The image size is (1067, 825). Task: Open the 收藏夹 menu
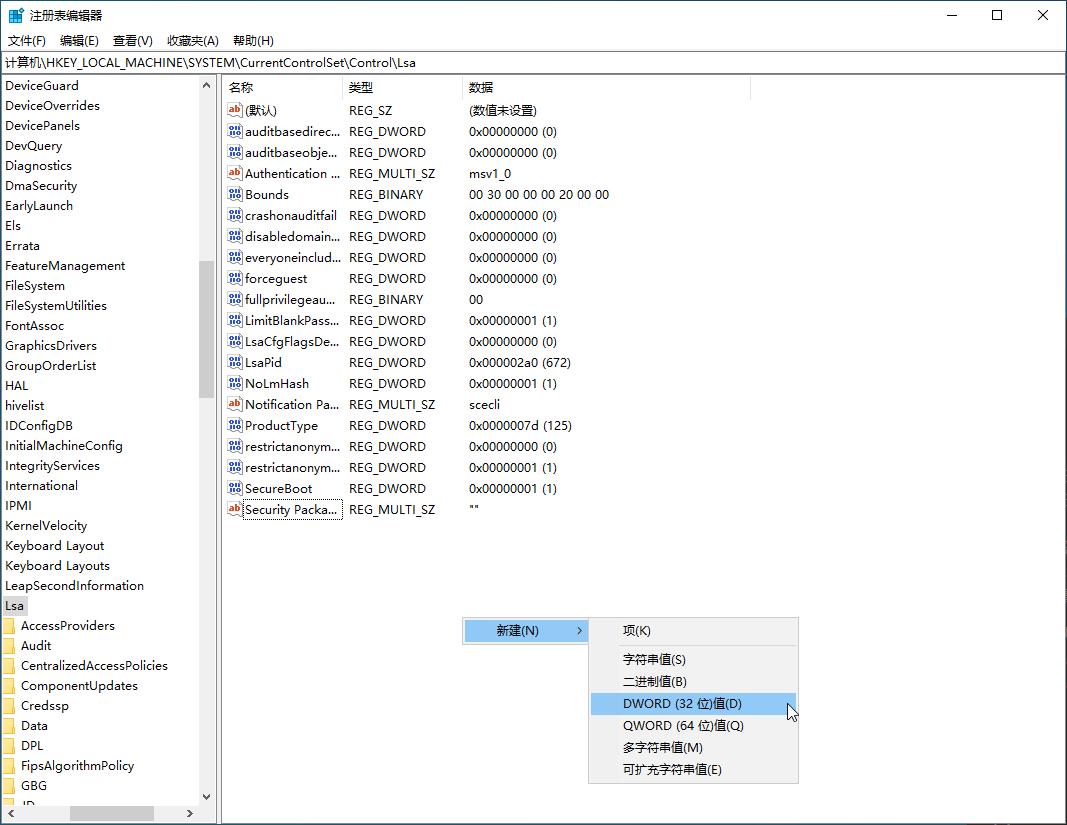(x=192, y=40)
